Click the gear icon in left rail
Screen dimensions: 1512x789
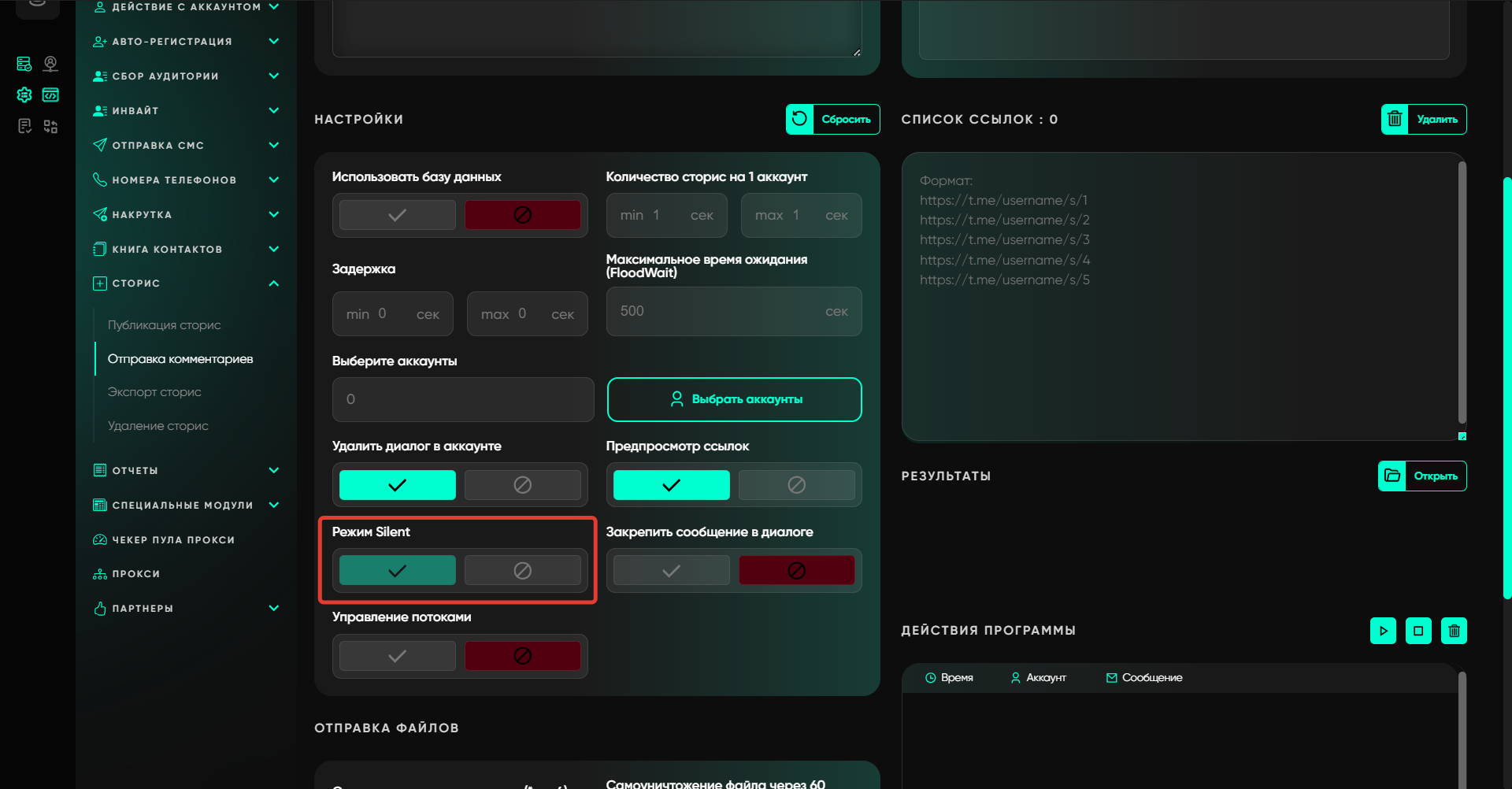pyautogui.click(x=24, y=94)
